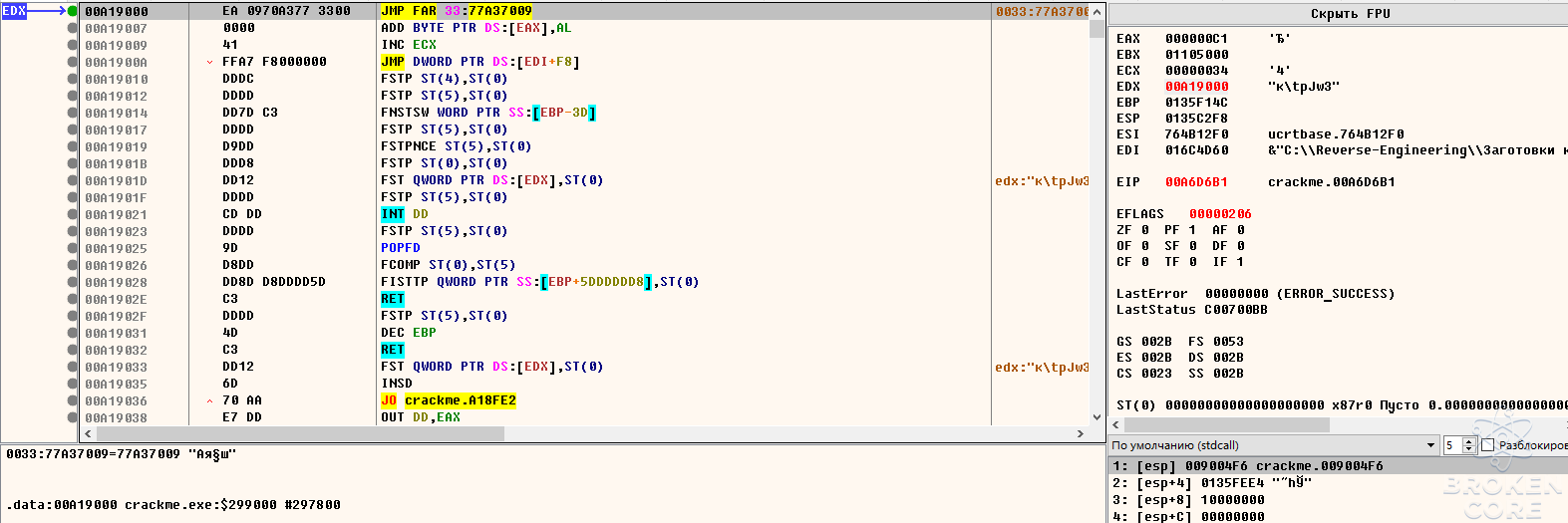1568x523 pixels.
Task: Select the FISTTP QWORD PTR instruction
Action: 539,282
